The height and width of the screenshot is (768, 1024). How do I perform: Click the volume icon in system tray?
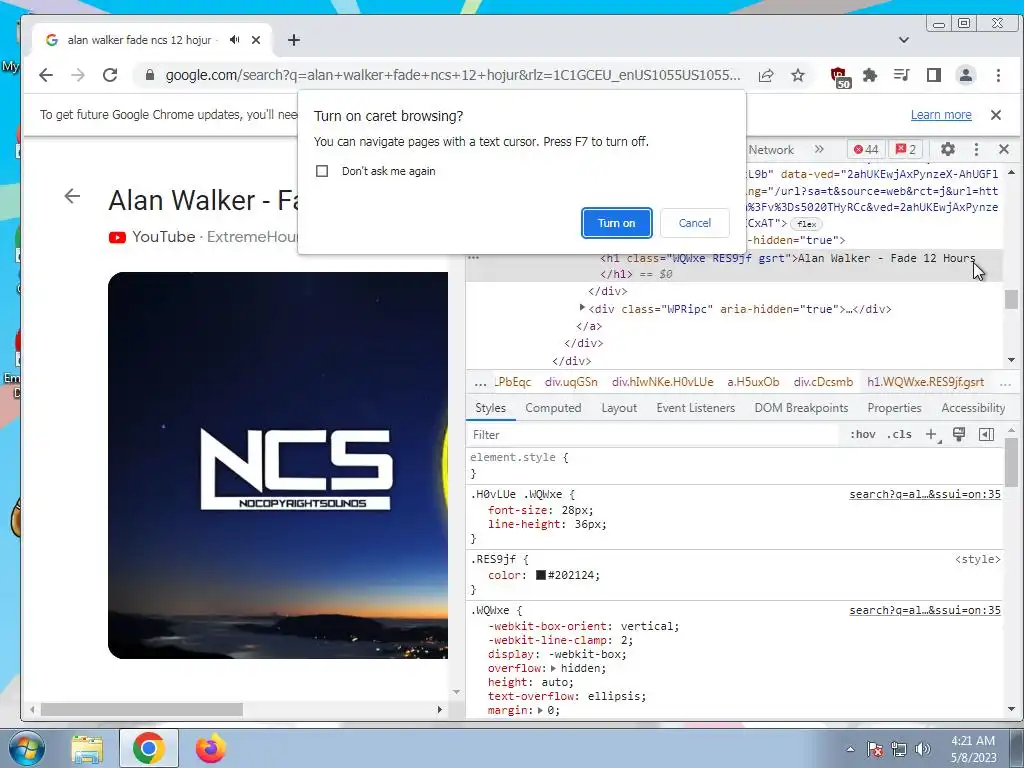point(923,749)
